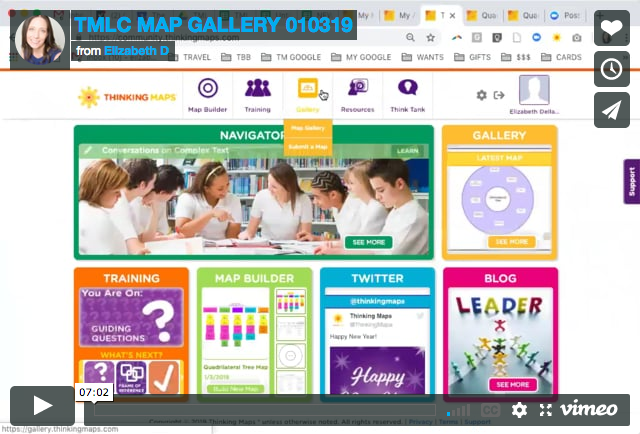This screenshot has width=640, height=434.
Task: Switch to first Qua browser tab
Action: point(482,16)
